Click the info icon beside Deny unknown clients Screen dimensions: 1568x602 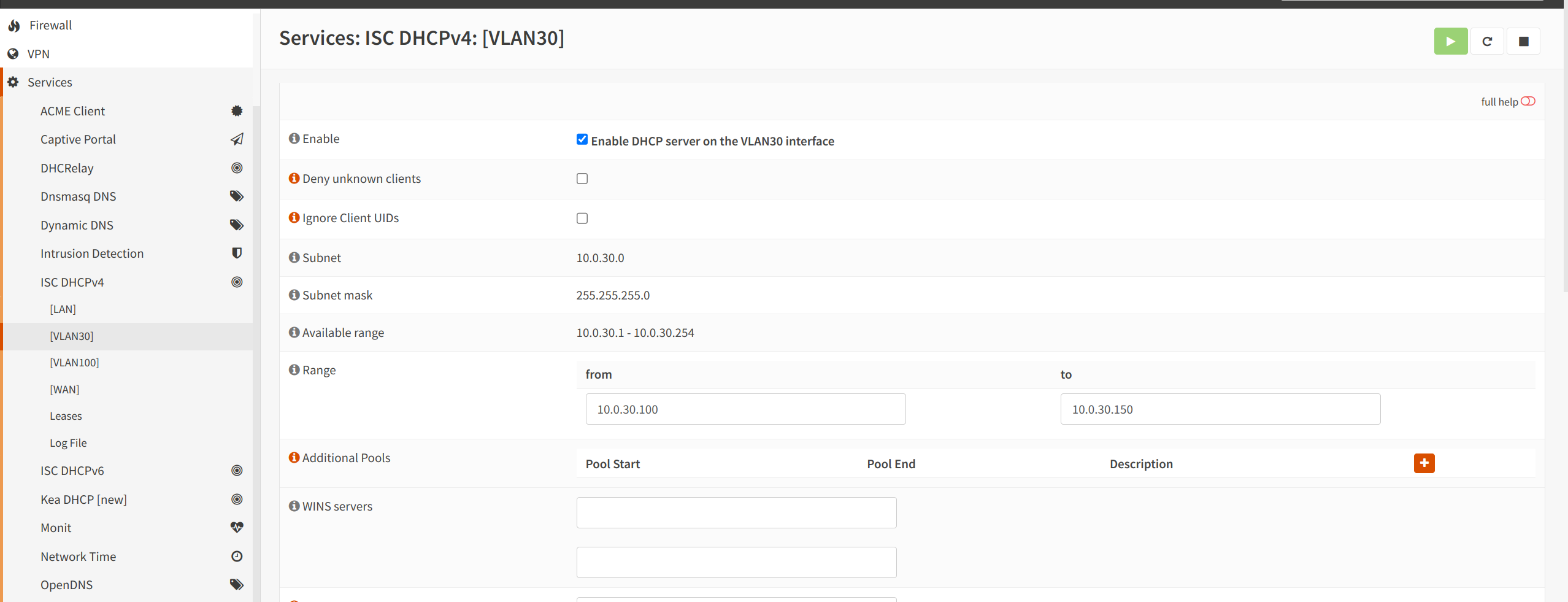(294, 177)
